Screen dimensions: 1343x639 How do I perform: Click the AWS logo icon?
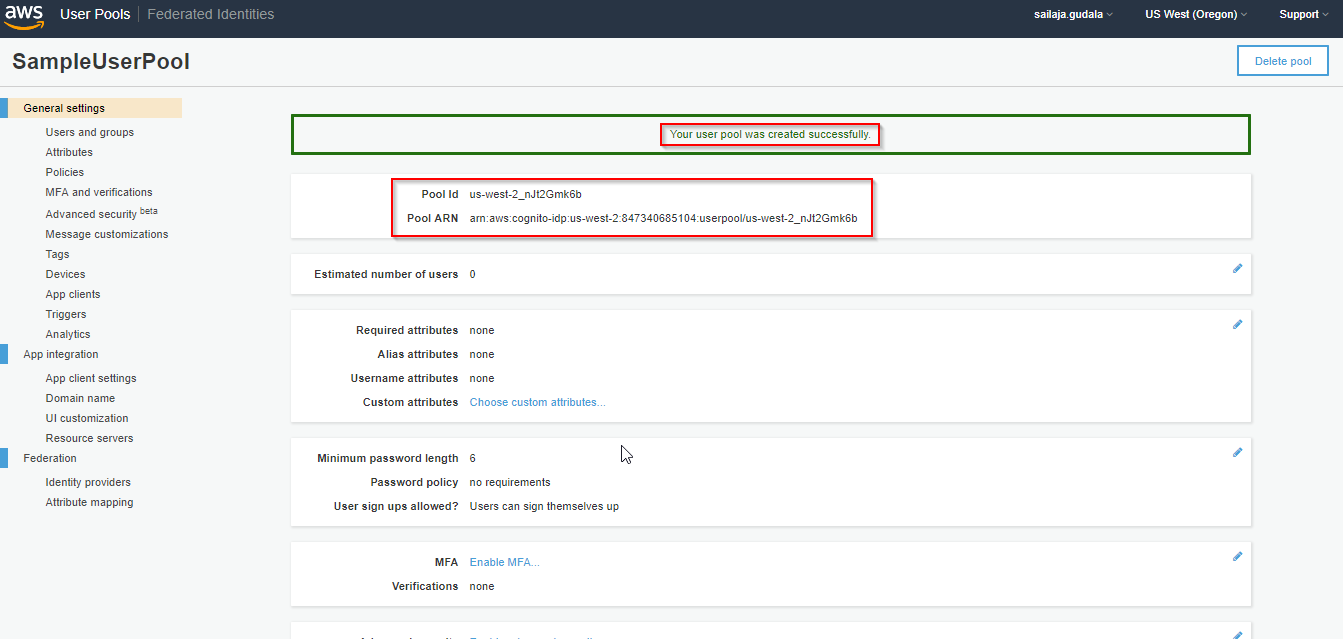coord(23,16)
